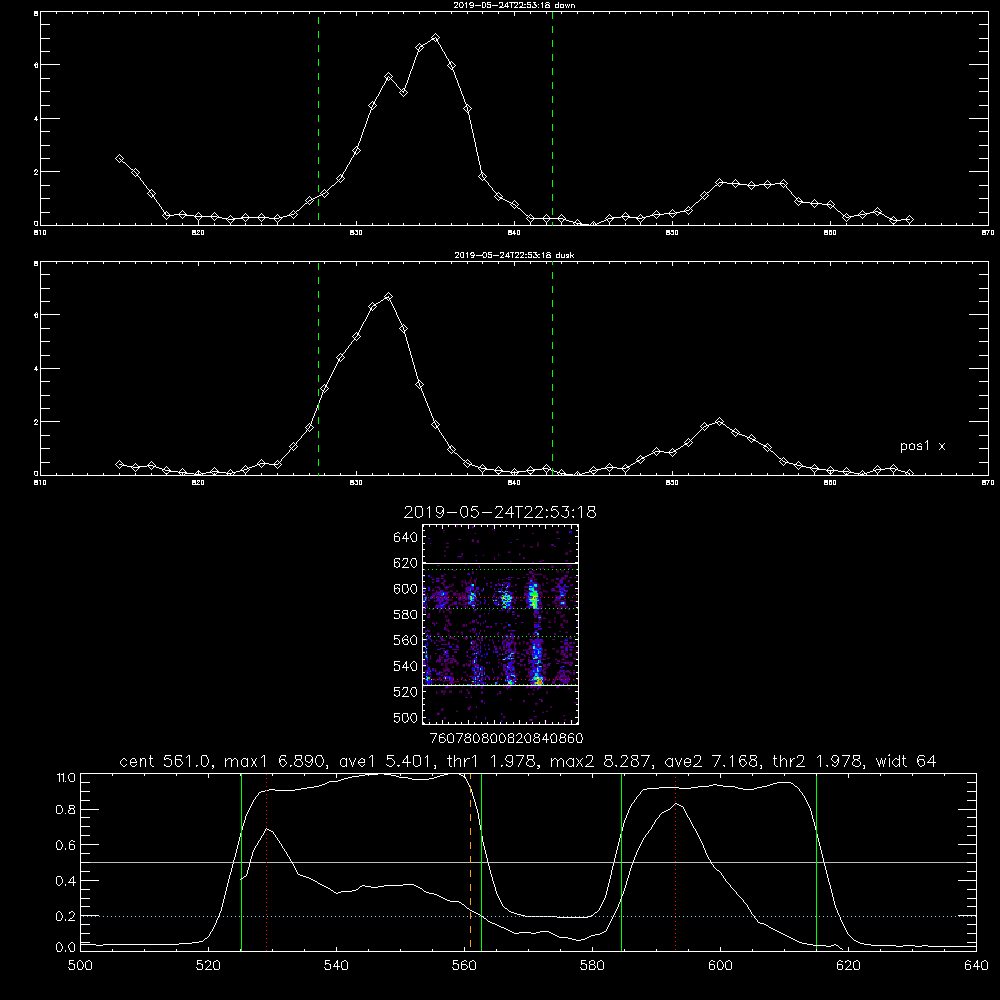Click the left green dashed line in dusk plot
This screenshot has height=1000, width=1000.
click(x=318, y=368)
